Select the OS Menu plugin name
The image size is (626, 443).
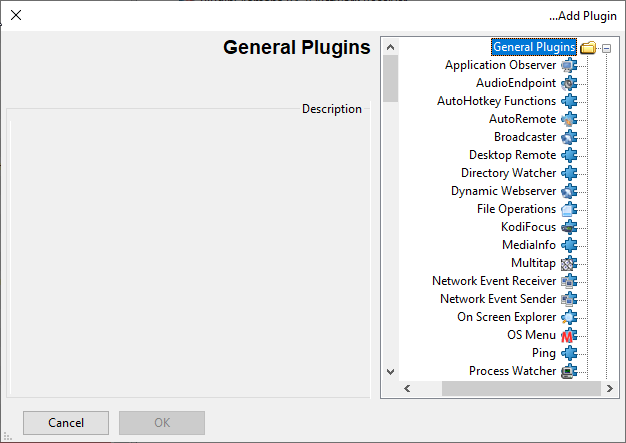point(531,335)
